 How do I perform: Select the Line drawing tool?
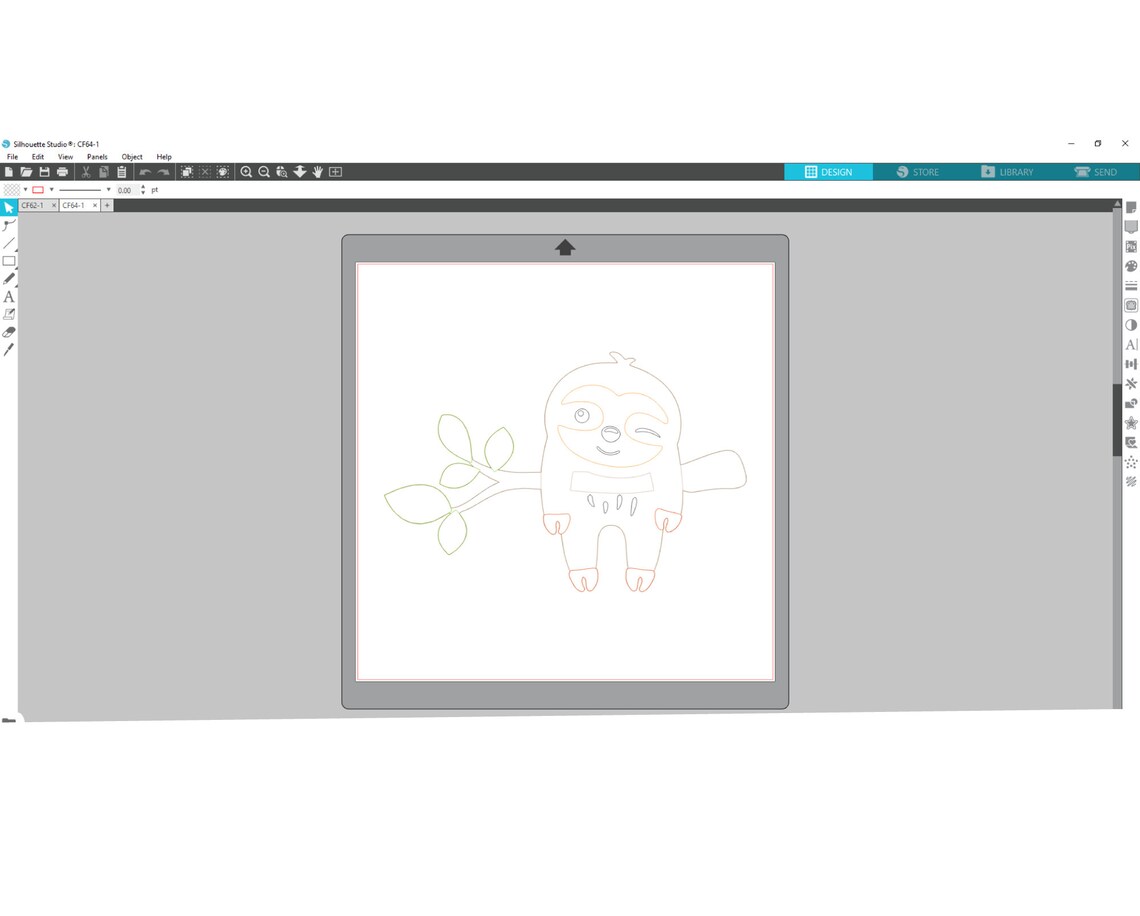pos(9,244)
